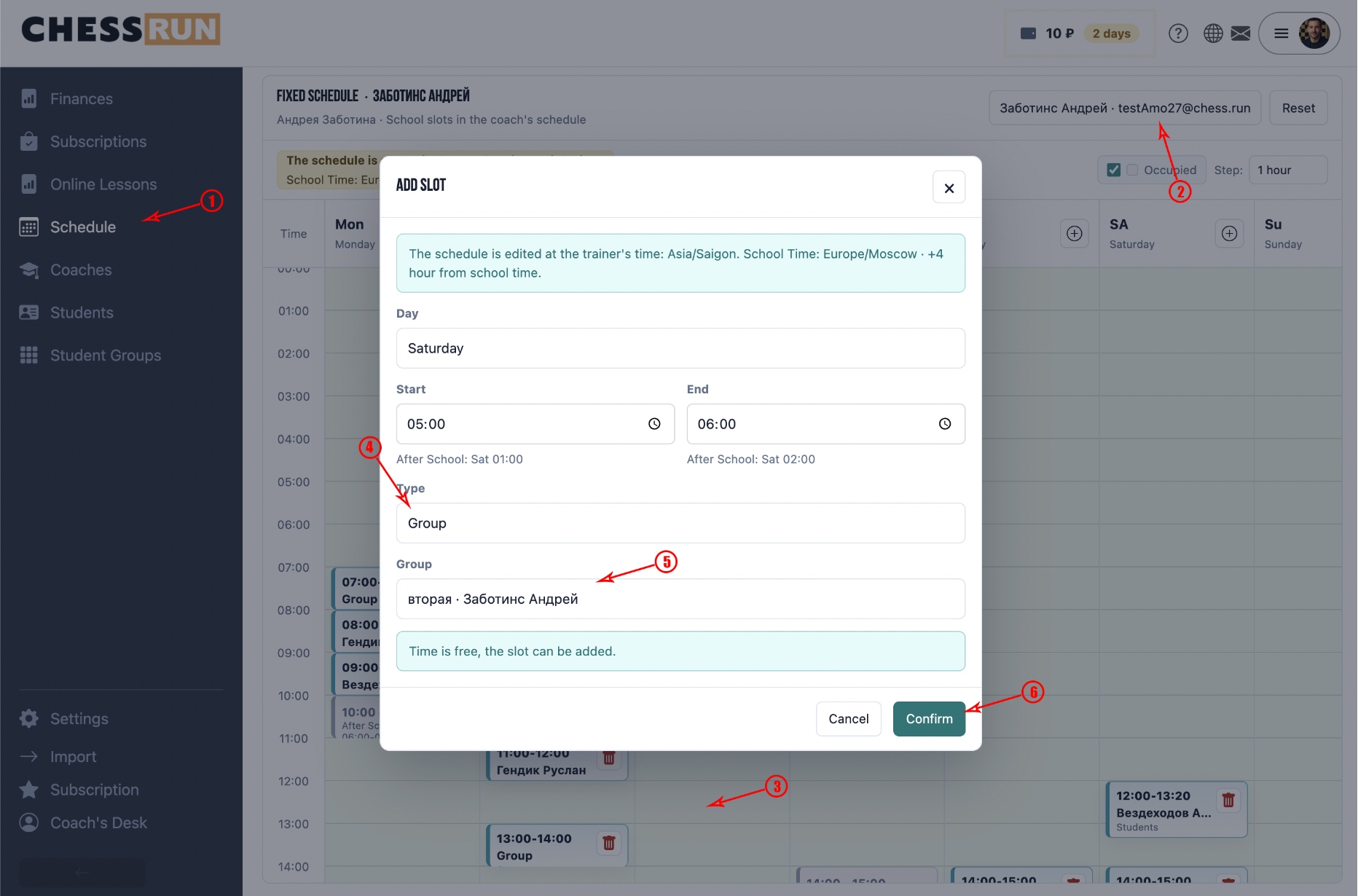Click the End time field 06:00
The image size is (1358, 896).
[826, 424]
